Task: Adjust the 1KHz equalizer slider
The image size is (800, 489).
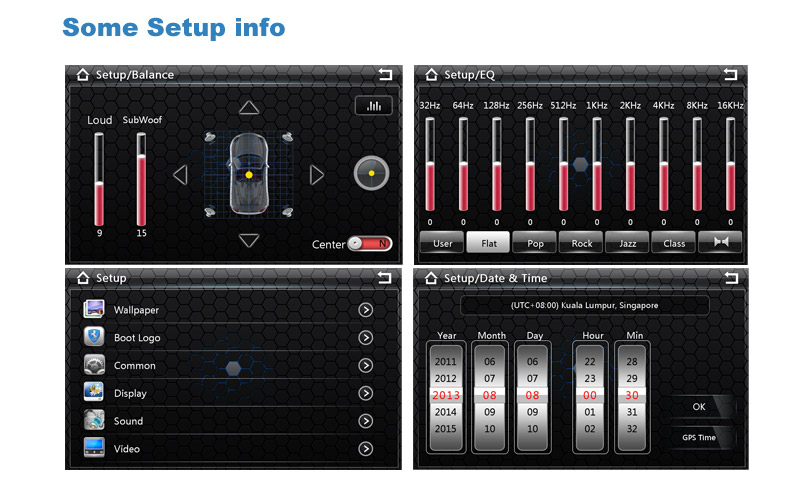Action: click(597, 165)
